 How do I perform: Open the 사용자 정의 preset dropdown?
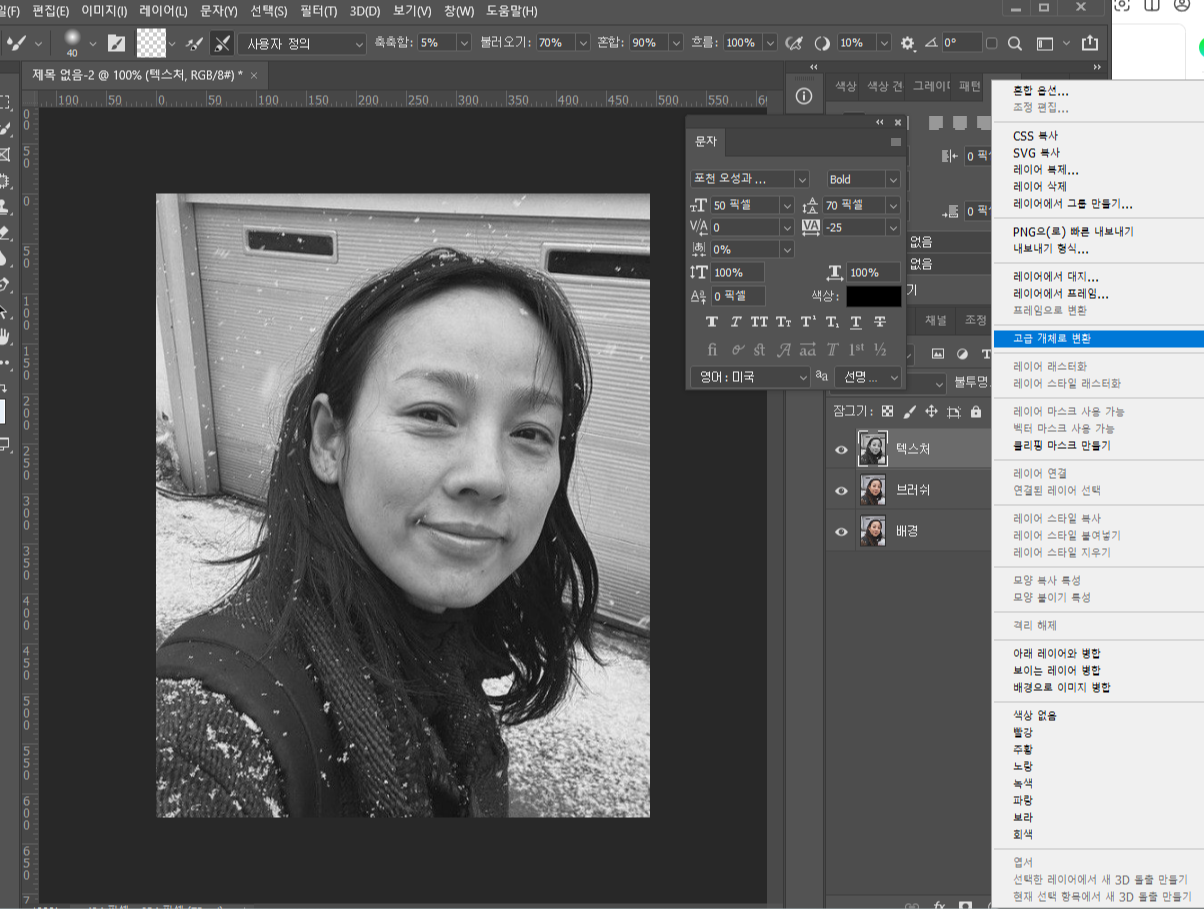click(x=302, y=43)
